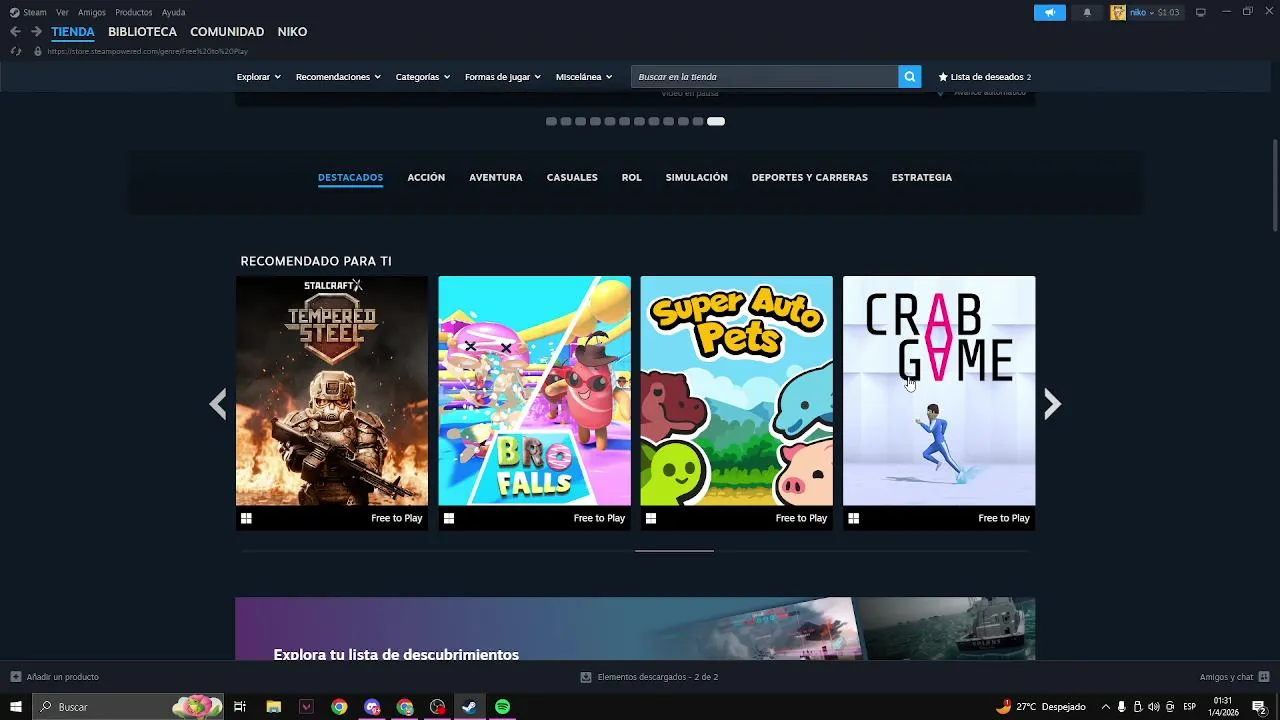Click the Steam logo menu
The width and height of the screenshot is (1280, 720).
[28, 12]
